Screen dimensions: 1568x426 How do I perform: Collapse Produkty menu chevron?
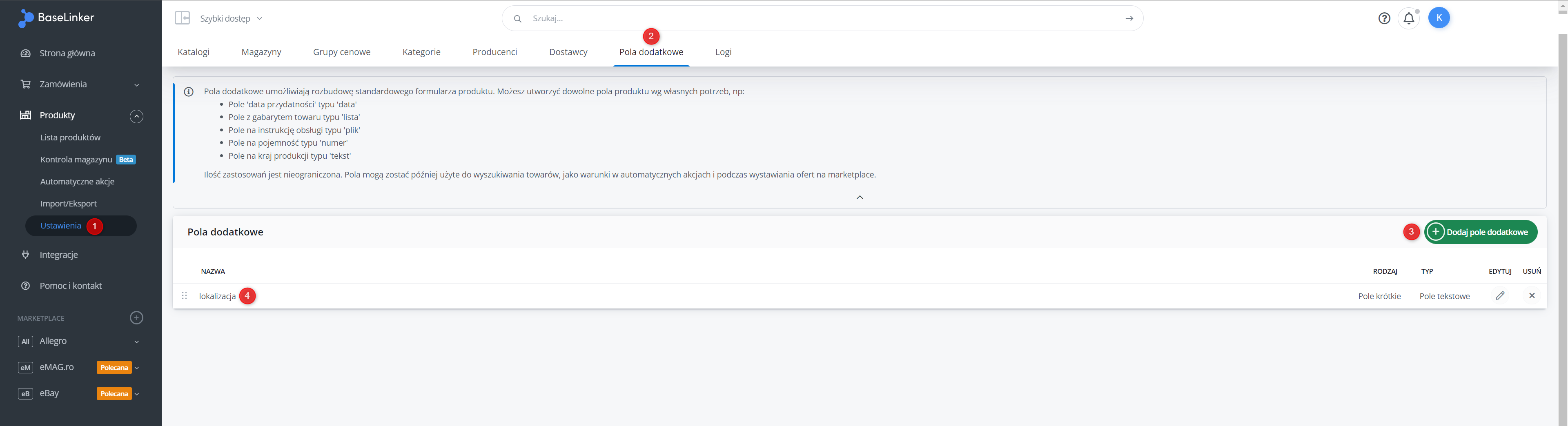(x=137, y=116)
